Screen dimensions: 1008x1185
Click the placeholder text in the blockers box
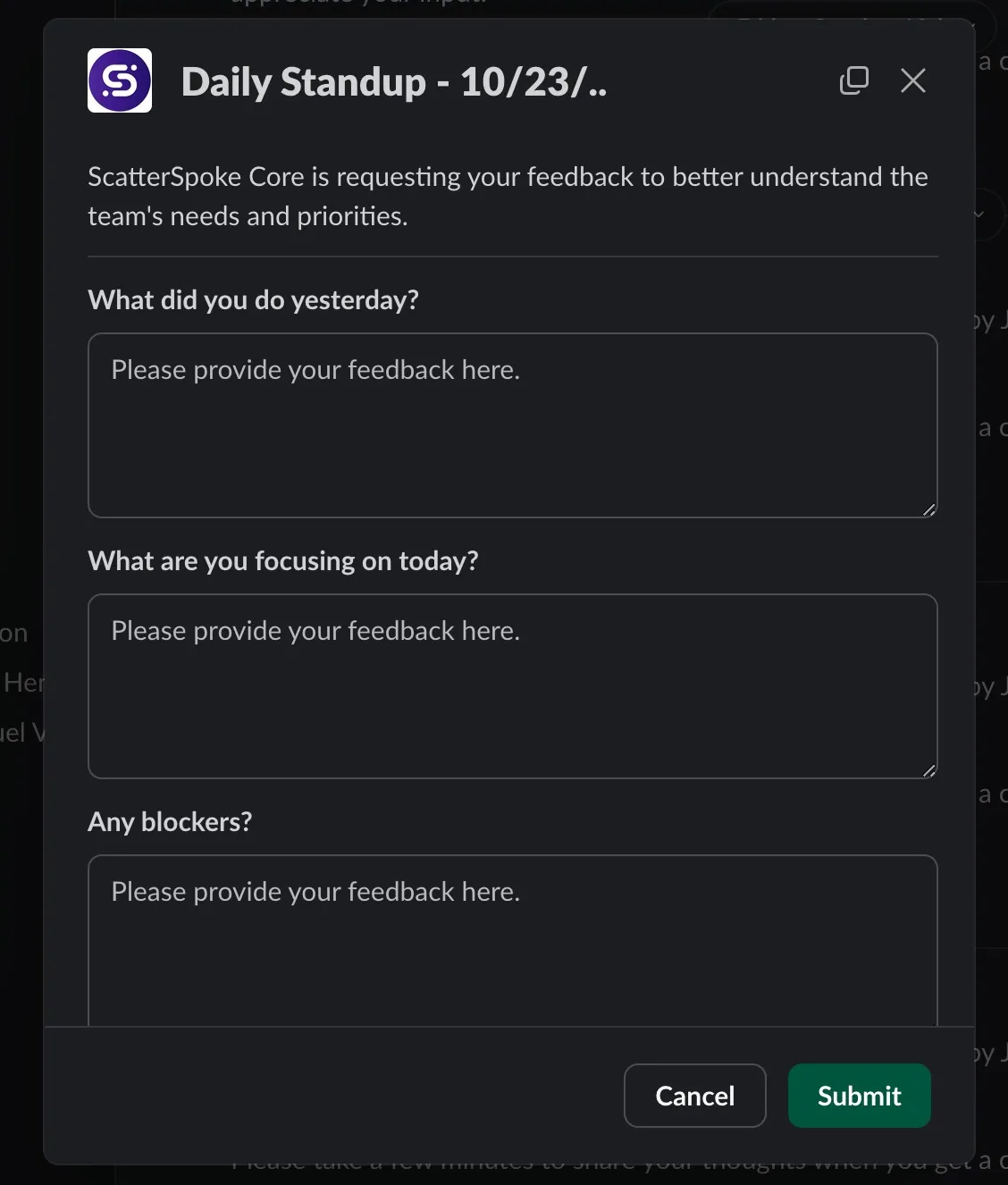coord(315,891)
